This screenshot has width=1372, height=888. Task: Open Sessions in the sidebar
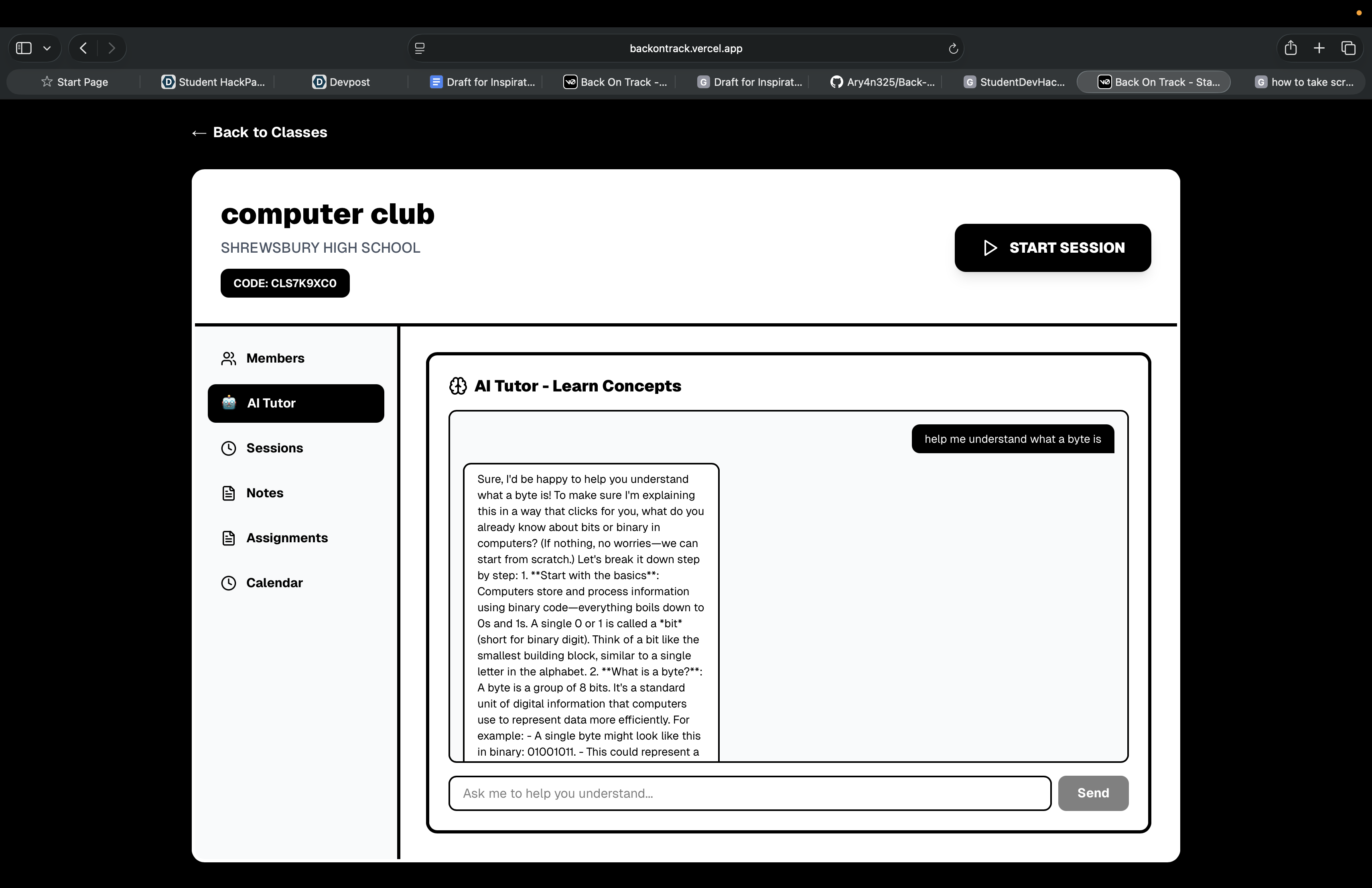coord(274,448)
